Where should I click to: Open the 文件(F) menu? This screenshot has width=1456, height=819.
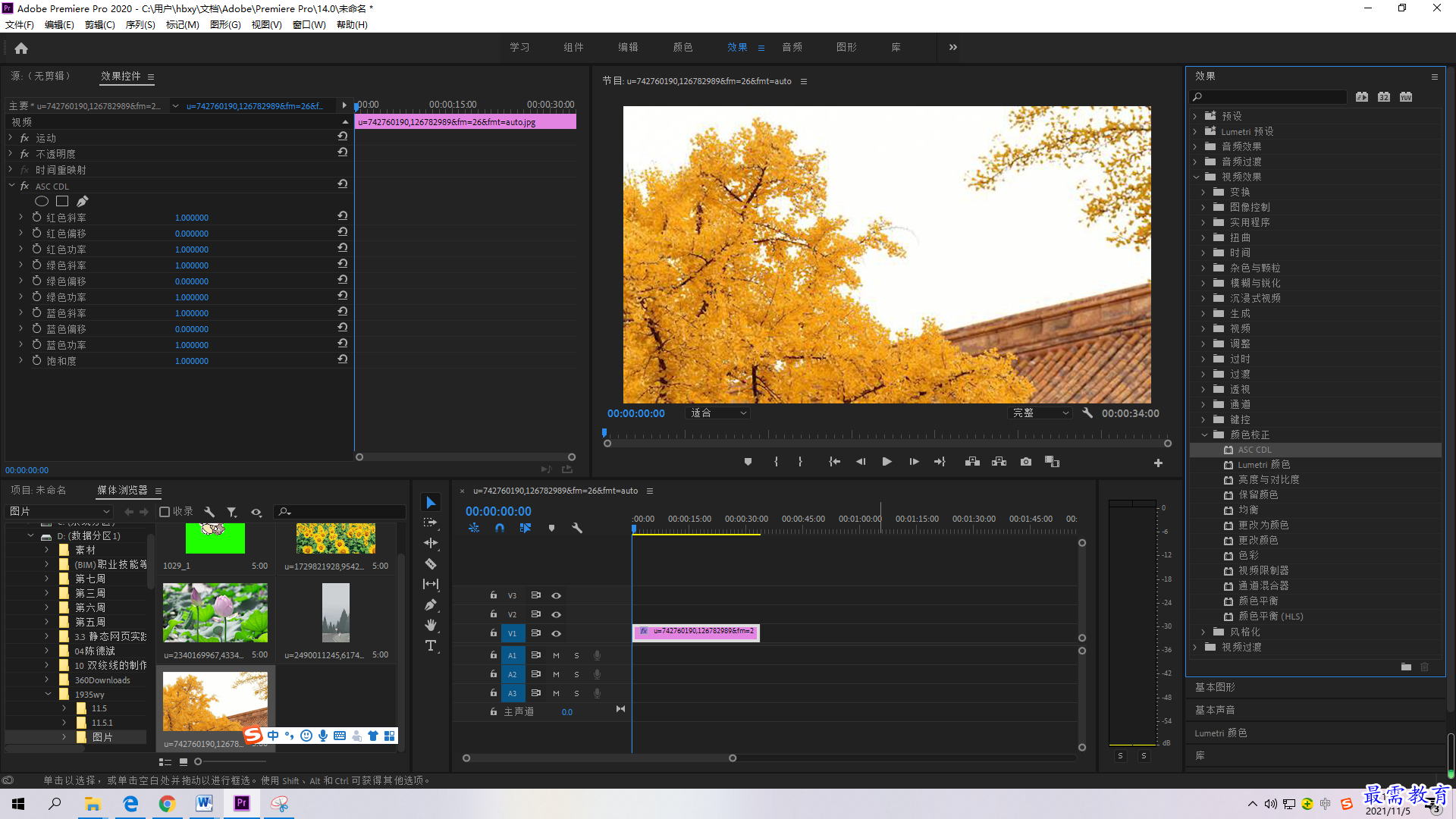pos(20,24)
